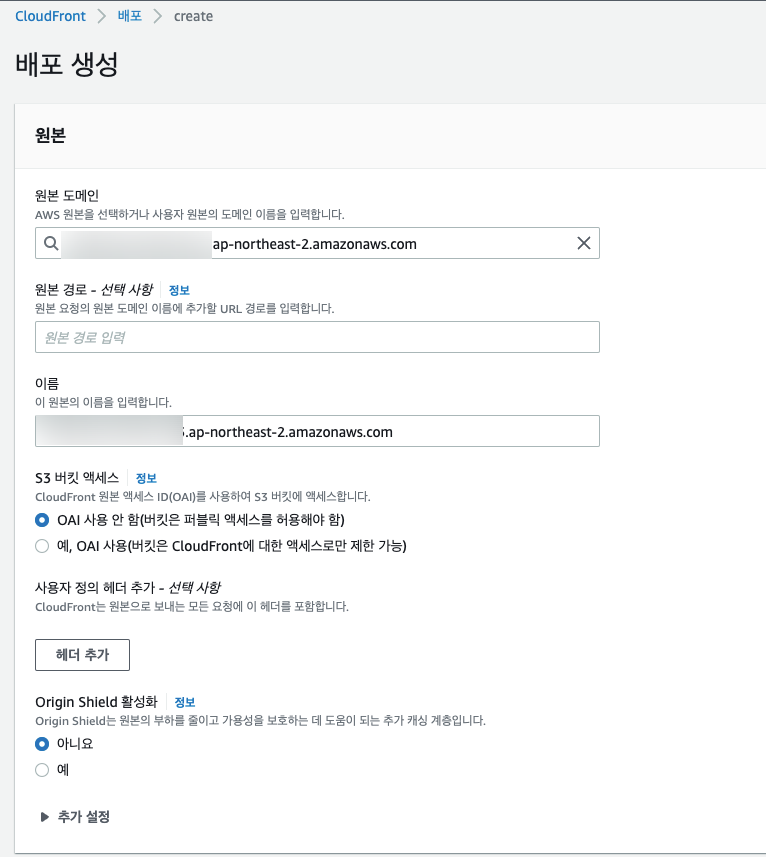The height and width of the screenshot is (857, 766).
Task: Click the chevron before 'create' breadcrumb
Action: pyautogui.click(x=158, y=16)
